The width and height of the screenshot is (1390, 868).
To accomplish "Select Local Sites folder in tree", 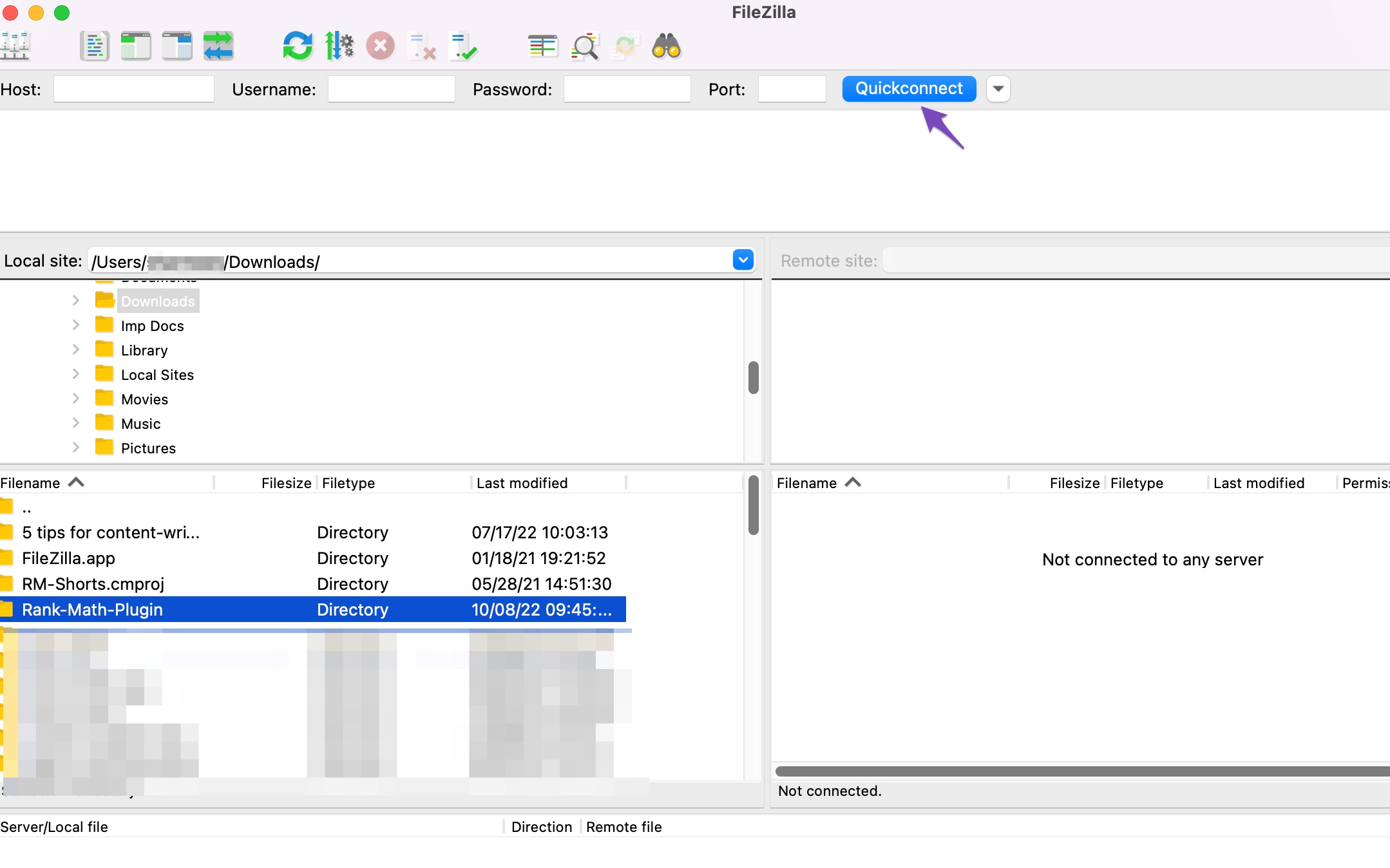I will (157, 375).
